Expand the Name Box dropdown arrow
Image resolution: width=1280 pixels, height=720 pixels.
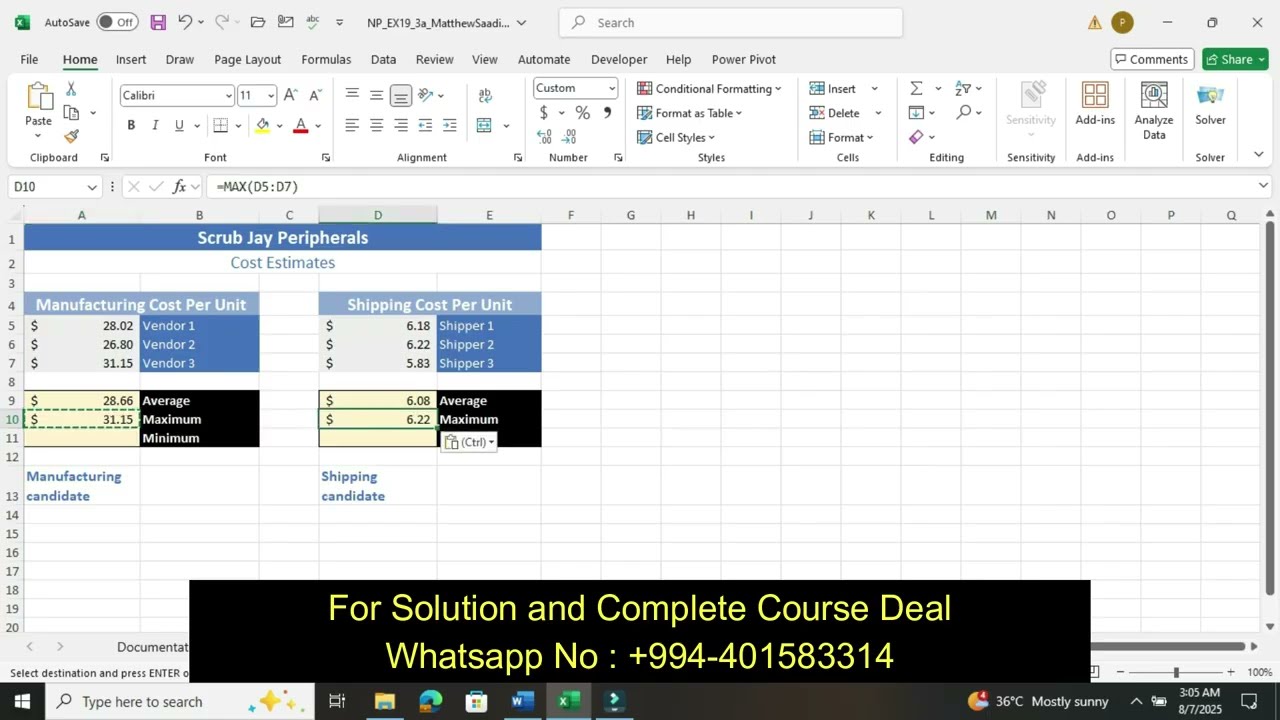[92, 187]
